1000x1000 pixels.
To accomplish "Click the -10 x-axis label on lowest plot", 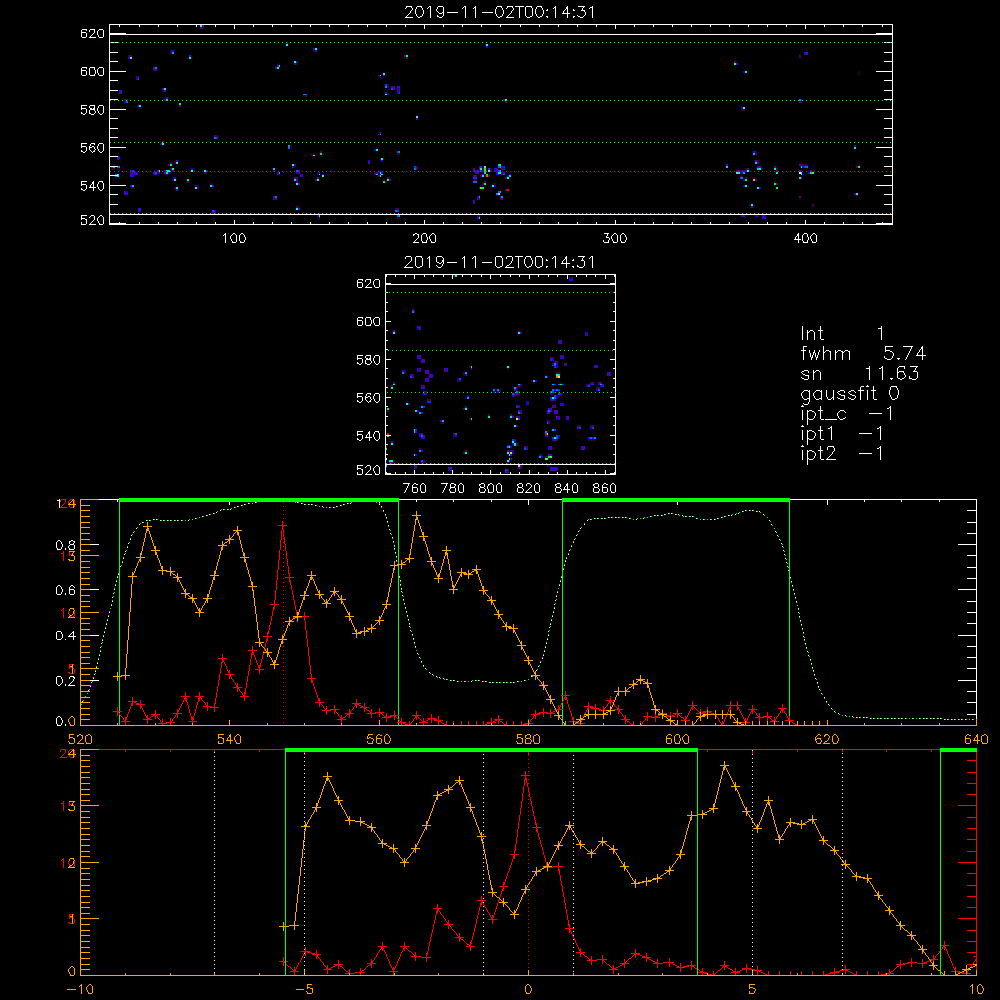I will click(x=80, y=990).
